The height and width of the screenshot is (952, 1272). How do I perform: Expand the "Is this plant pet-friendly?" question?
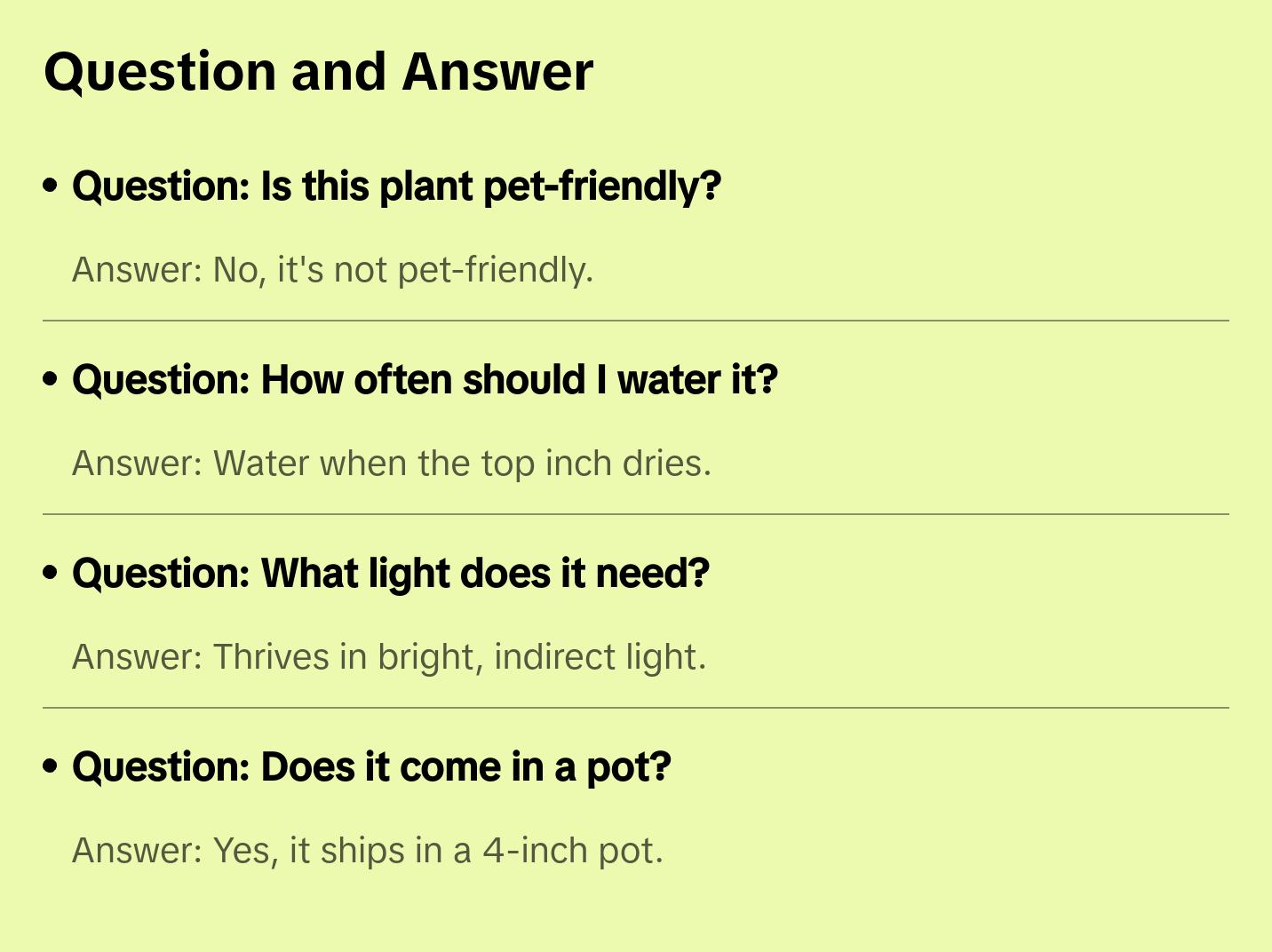click(x=396, y=186)
